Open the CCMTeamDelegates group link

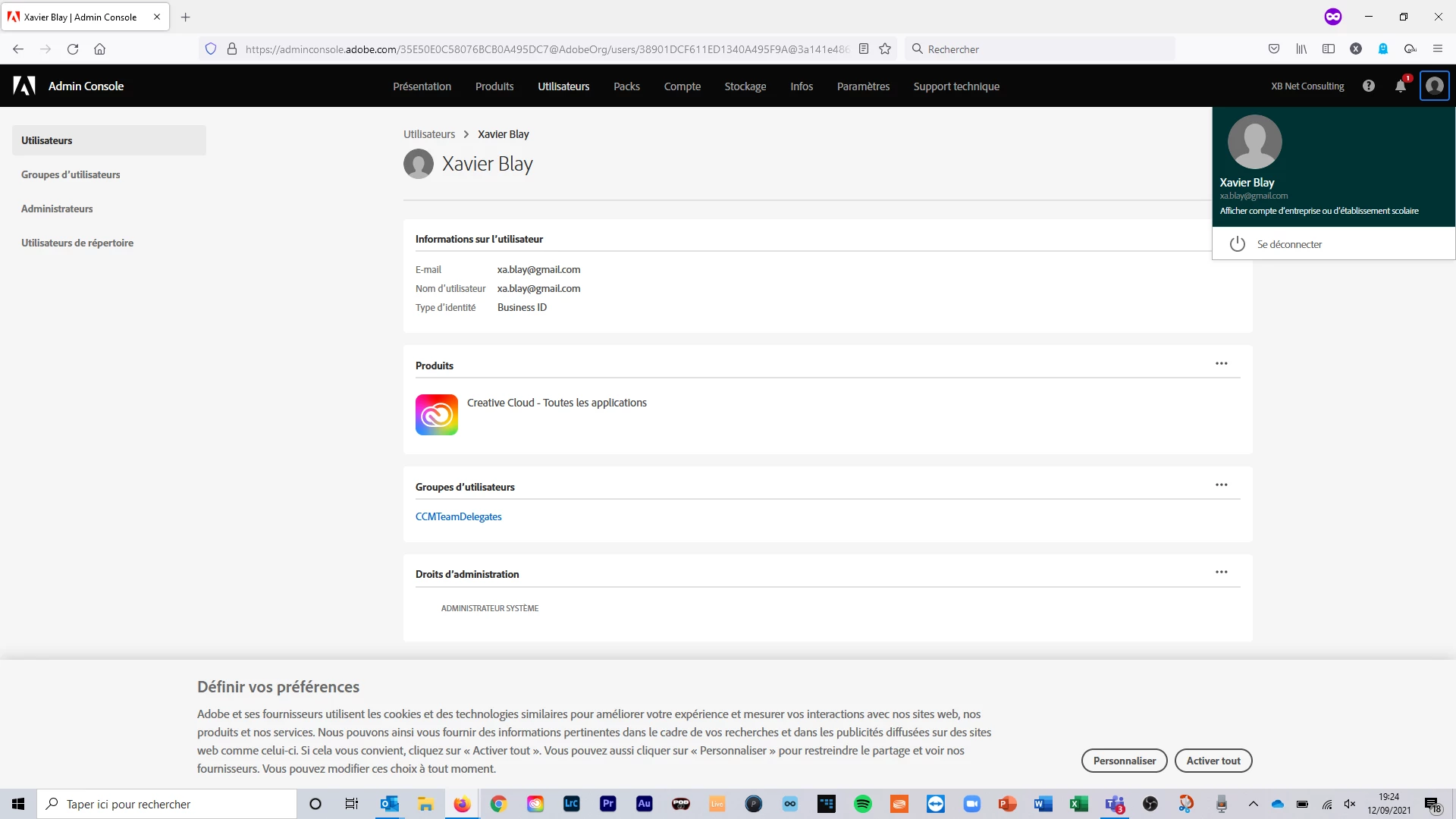[458, 516]
